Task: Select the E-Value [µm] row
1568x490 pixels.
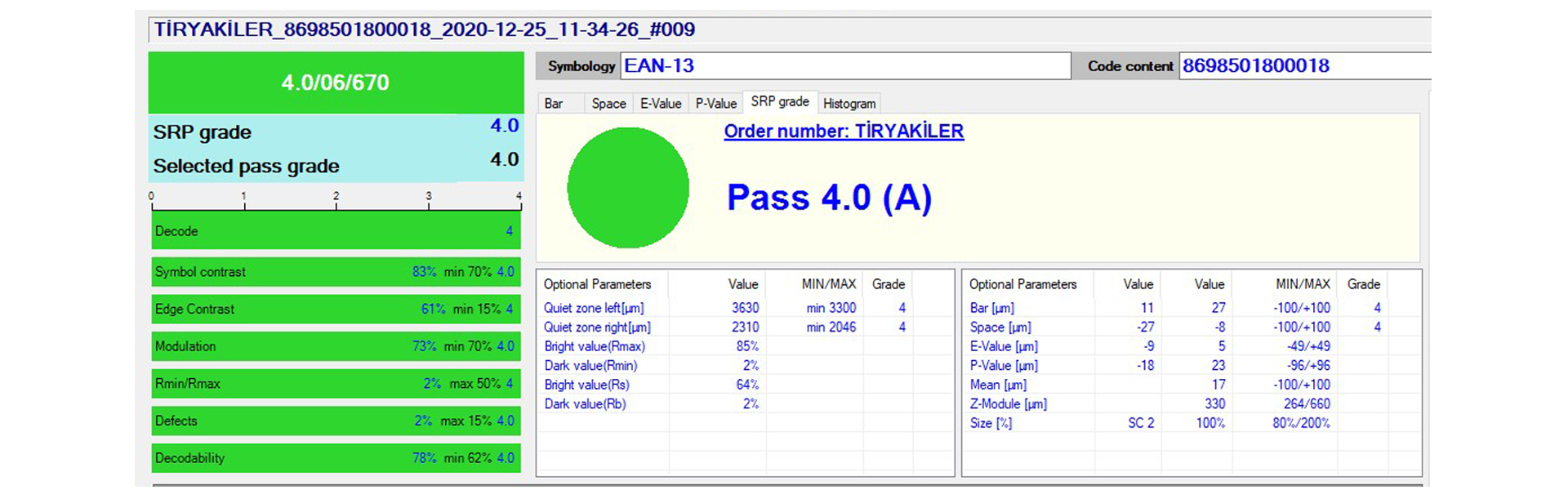Action: tap(1192, 346)
